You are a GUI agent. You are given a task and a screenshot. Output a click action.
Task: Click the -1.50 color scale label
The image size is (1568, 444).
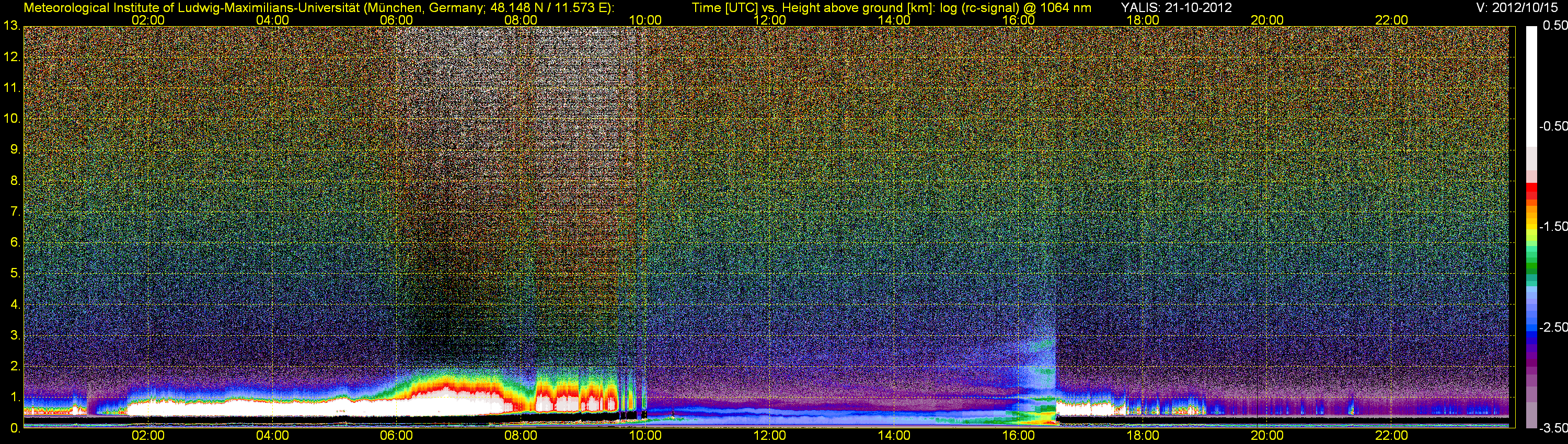tap(1553, 227)
